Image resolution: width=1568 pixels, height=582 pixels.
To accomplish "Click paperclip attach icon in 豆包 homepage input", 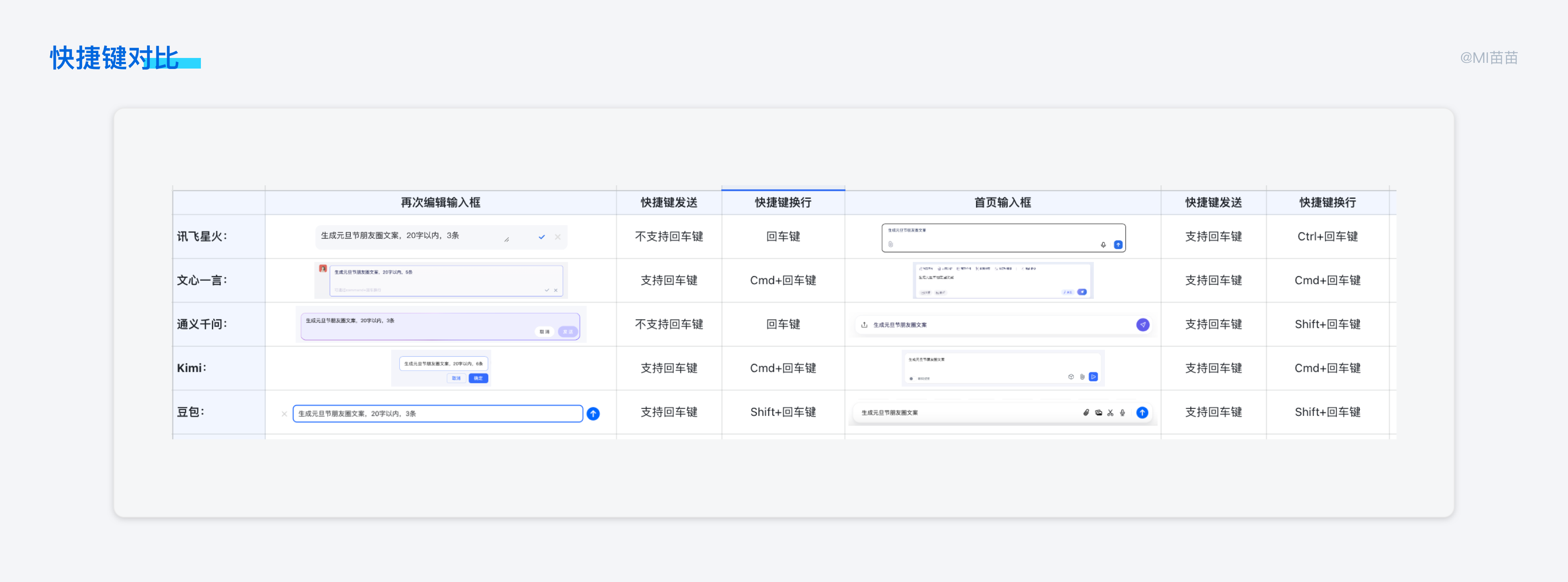I will click(x=1086, y=412).
